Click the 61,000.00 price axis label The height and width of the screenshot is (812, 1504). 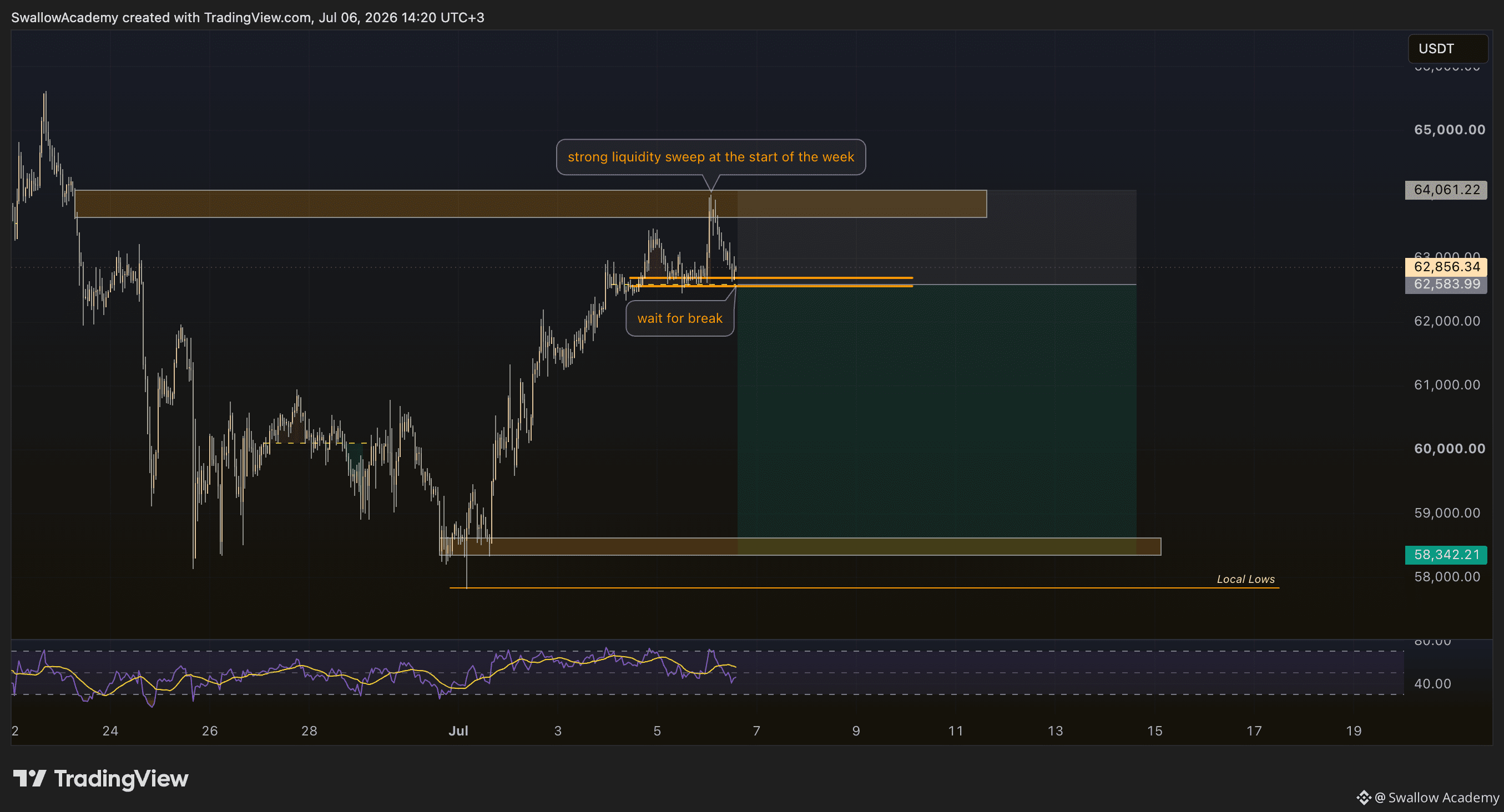tap(1447, 385)
